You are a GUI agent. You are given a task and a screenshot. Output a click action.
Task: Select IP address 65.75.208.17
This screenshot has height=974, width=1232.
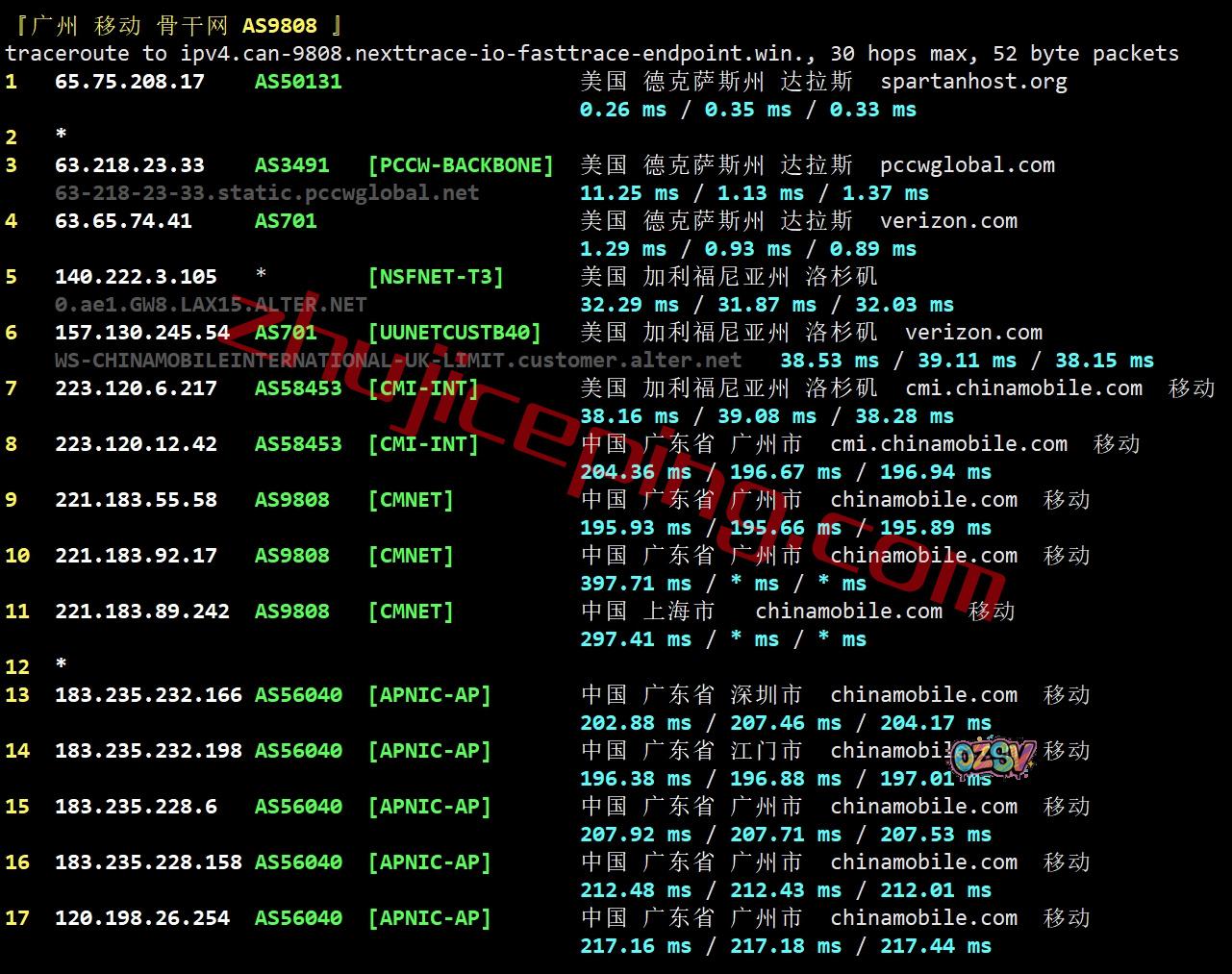[129, 82]
